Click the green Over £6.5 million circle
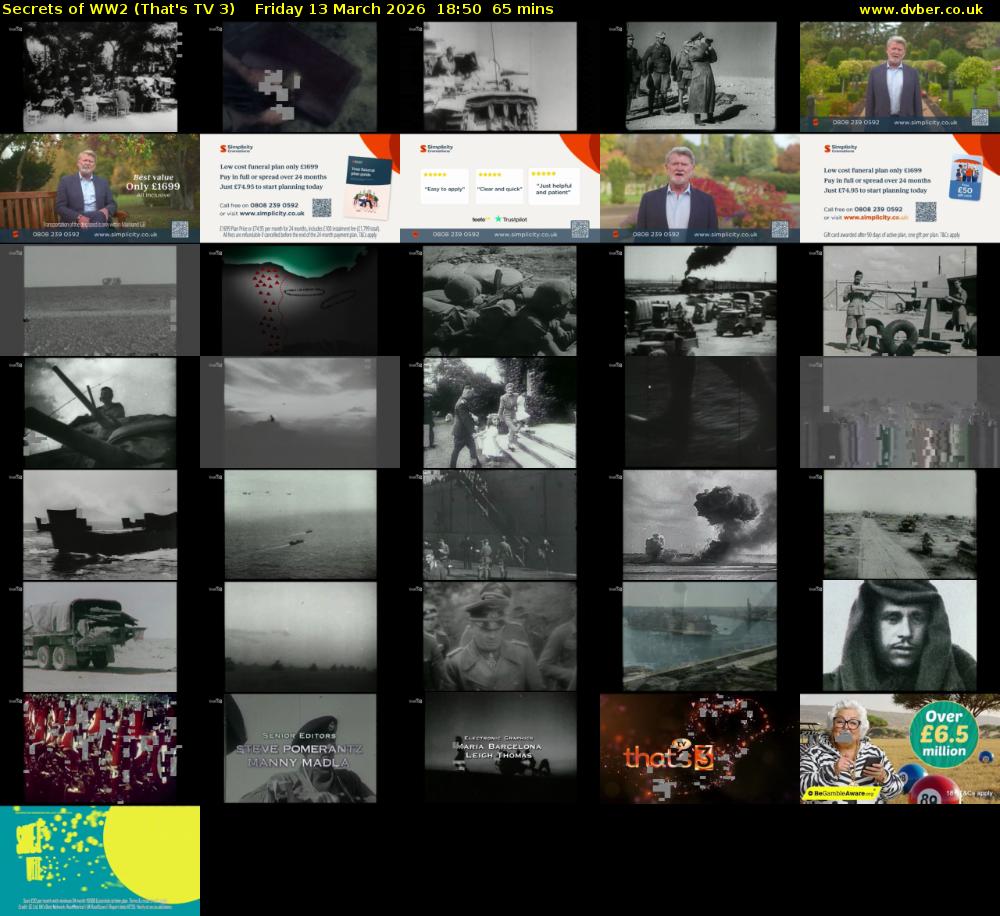This screenshot has height=916, width=1000. pos(943,732)
